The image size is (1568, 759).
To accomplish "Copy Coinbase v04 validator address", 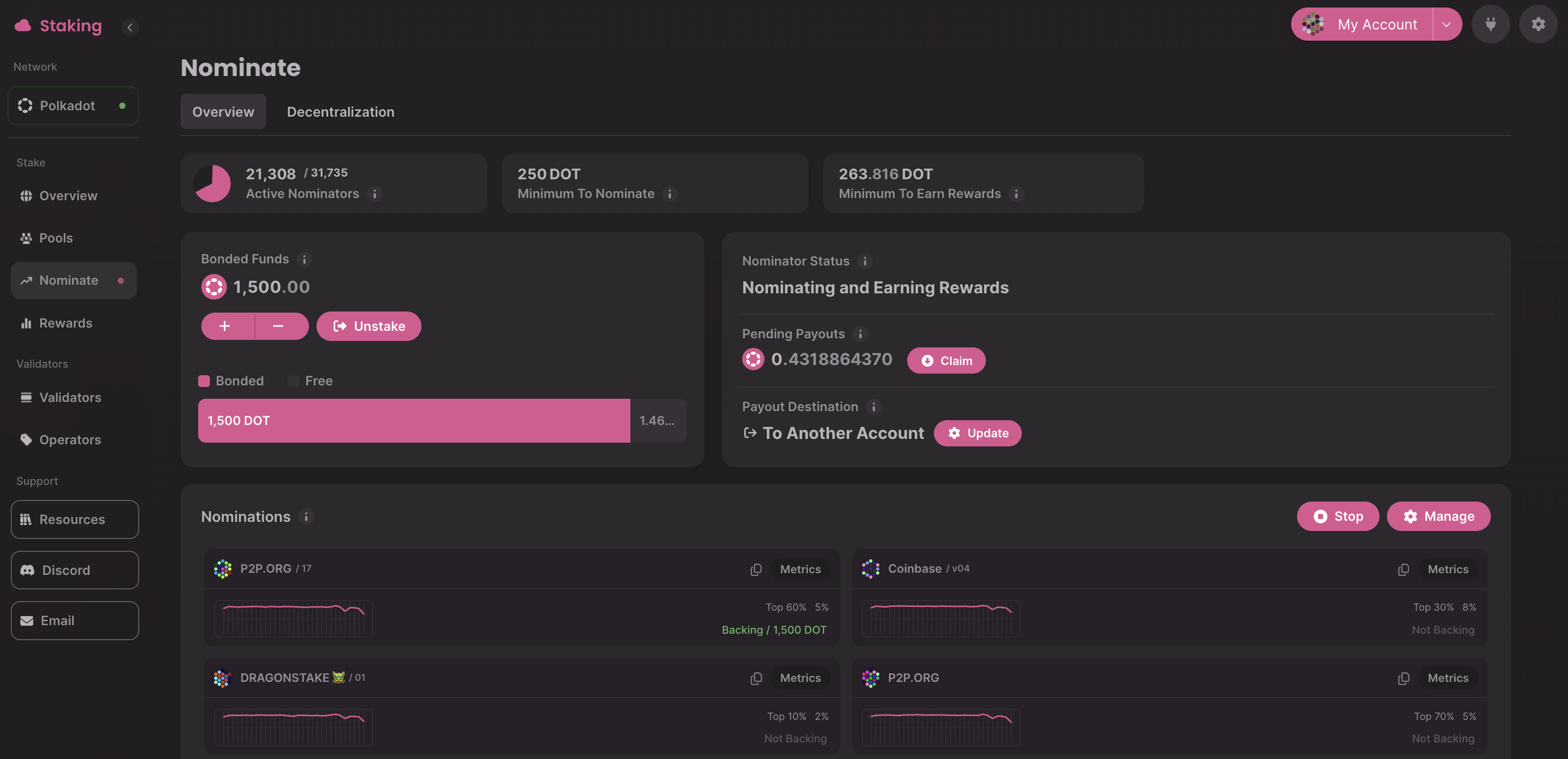I will (x=1403, y=570).
